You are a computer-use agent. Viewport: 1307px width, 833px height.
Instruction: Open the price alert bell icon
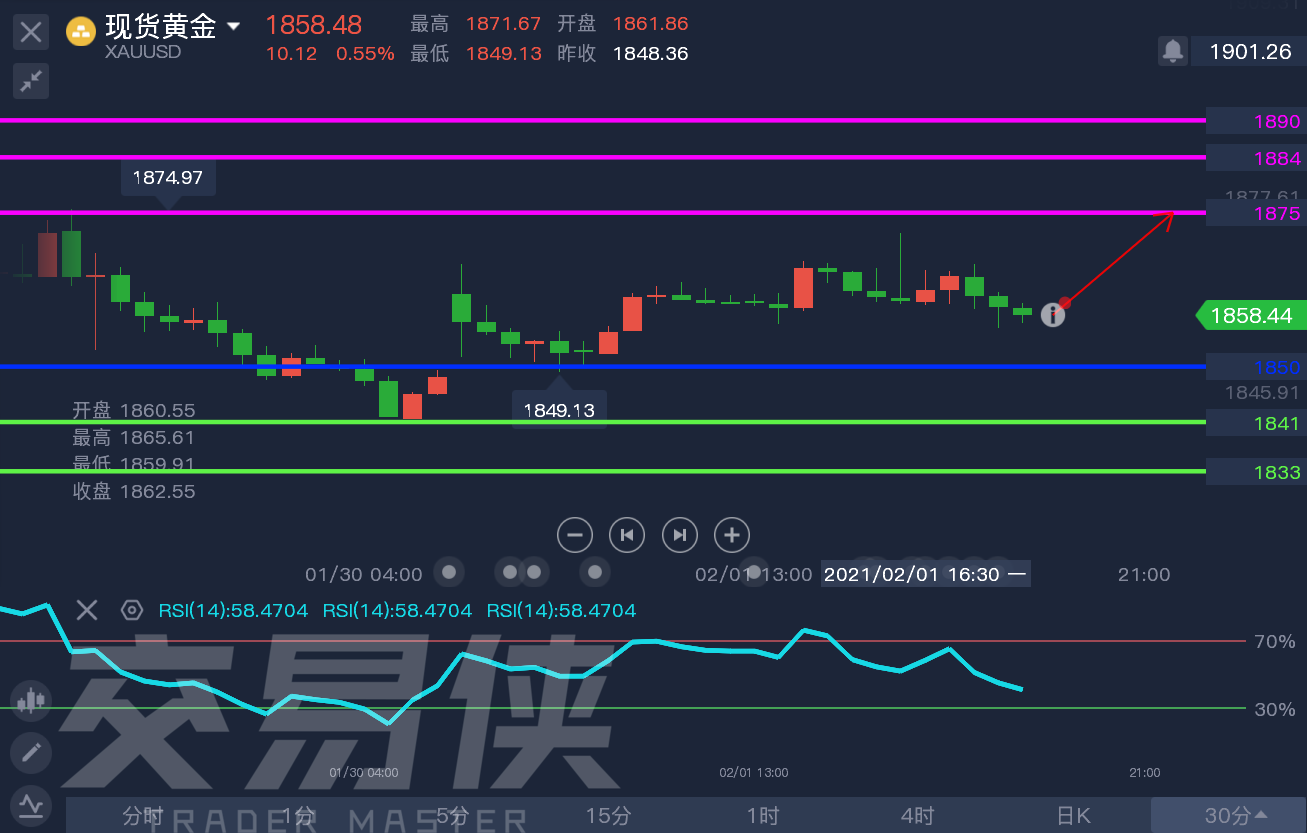[x=1172, y=51]
